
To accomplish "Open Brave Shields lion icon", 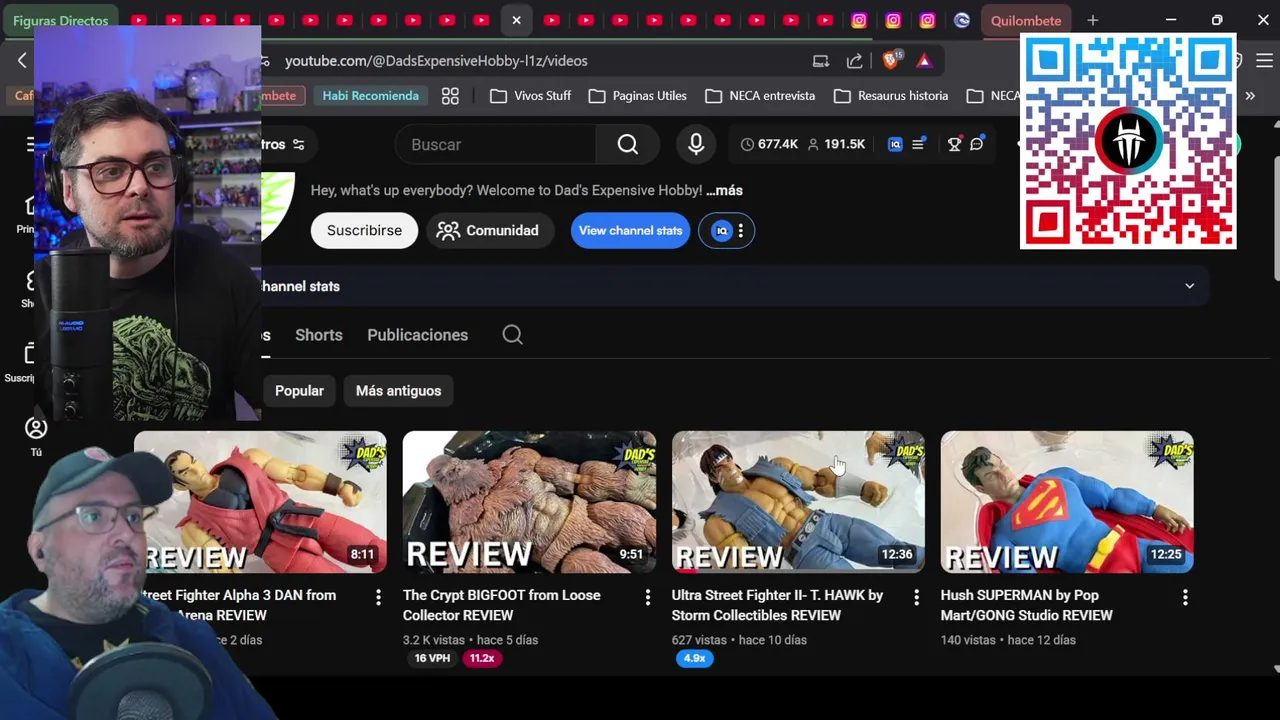I will (891, 60).
